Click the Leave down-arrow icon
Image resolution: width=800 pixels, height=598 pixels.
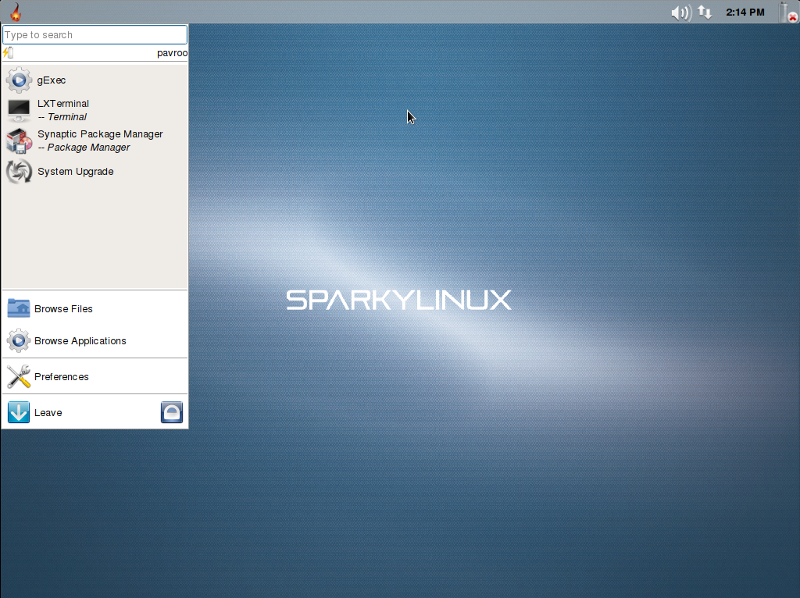19,412
